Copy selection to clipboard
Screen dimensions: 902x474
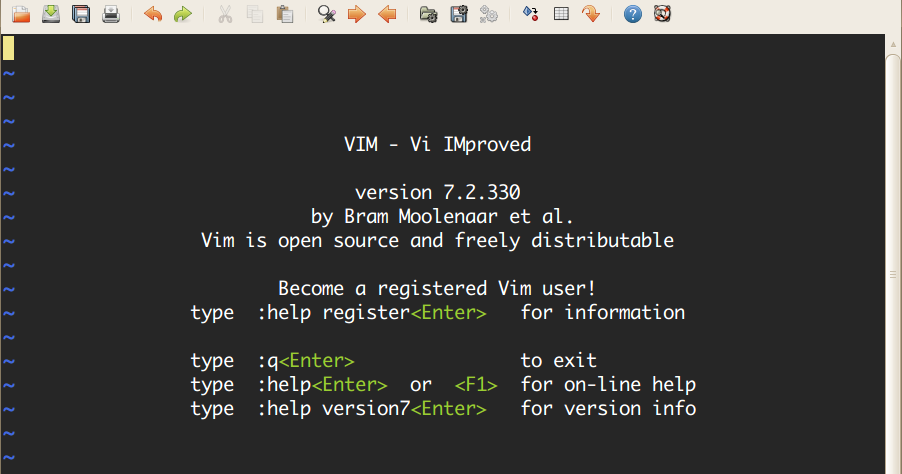255,14
